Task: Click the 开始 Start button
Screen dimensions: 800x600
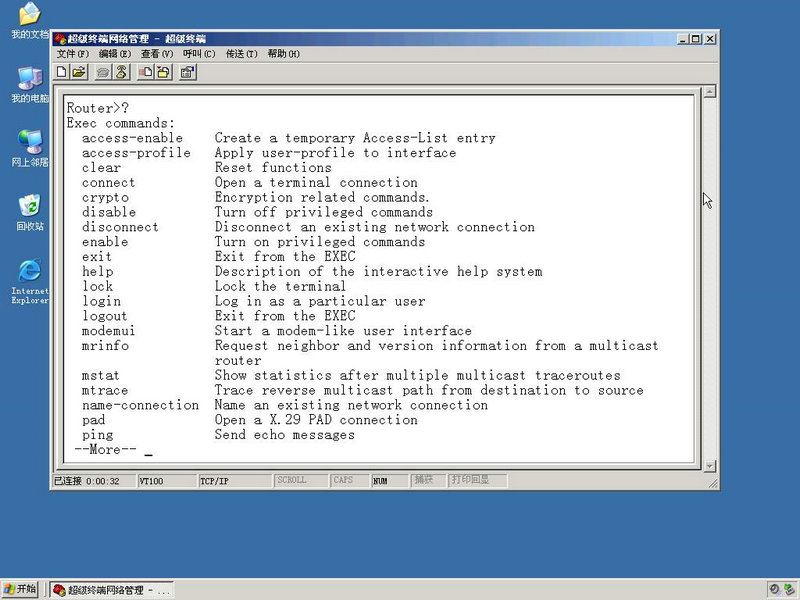Action: 20,589
